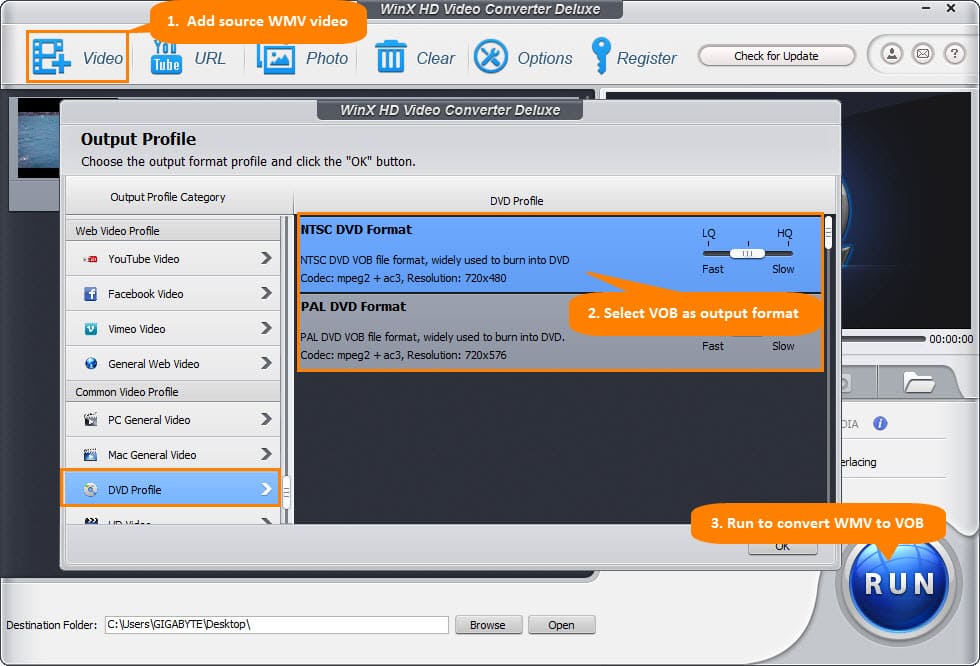Expand the DVD Profile category arrow
This screenshot has height=666, width=980.
click(x=266, y=489)
